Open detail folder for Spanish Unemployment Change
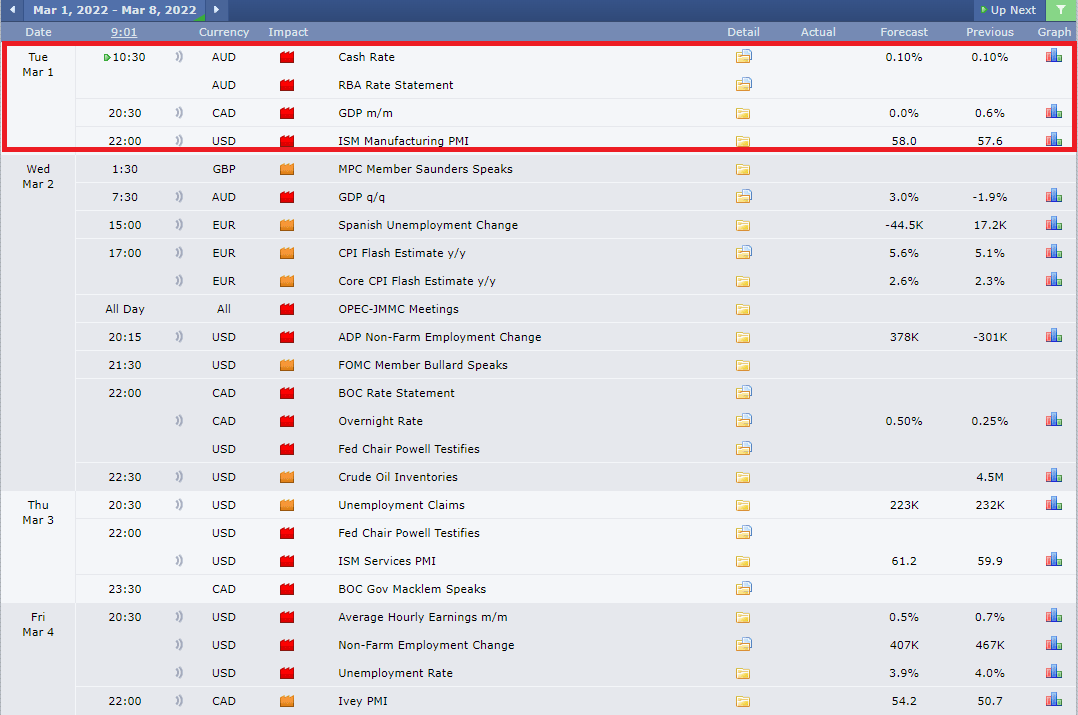 coord(743,226)
